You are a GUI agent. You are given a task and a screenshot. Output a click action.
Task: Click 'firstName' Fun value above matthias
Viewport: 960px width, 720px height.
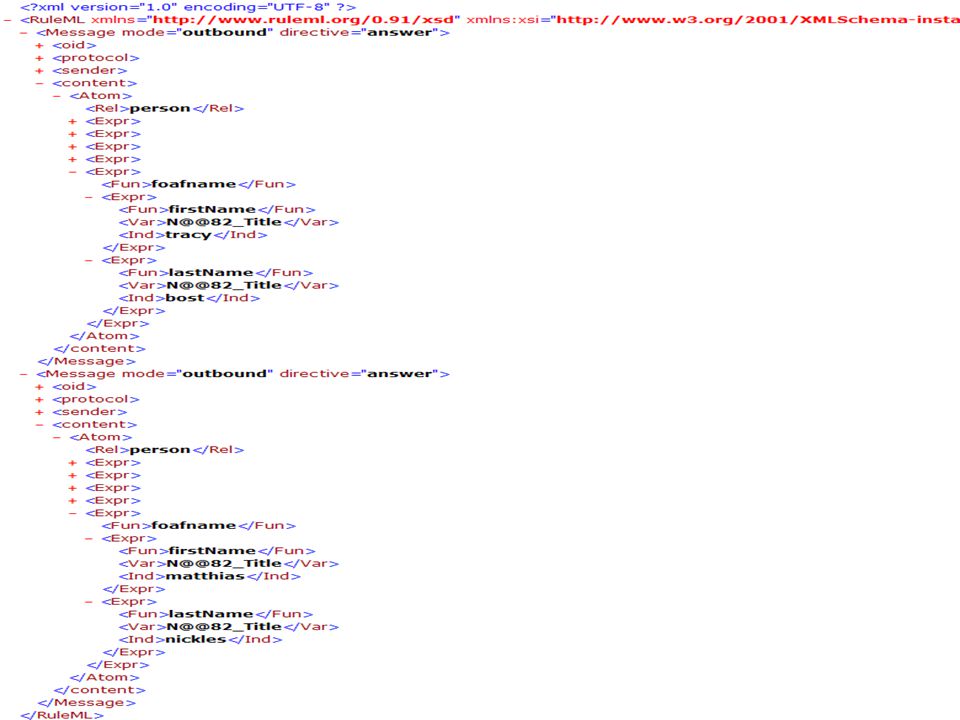[x=212, y=551]
